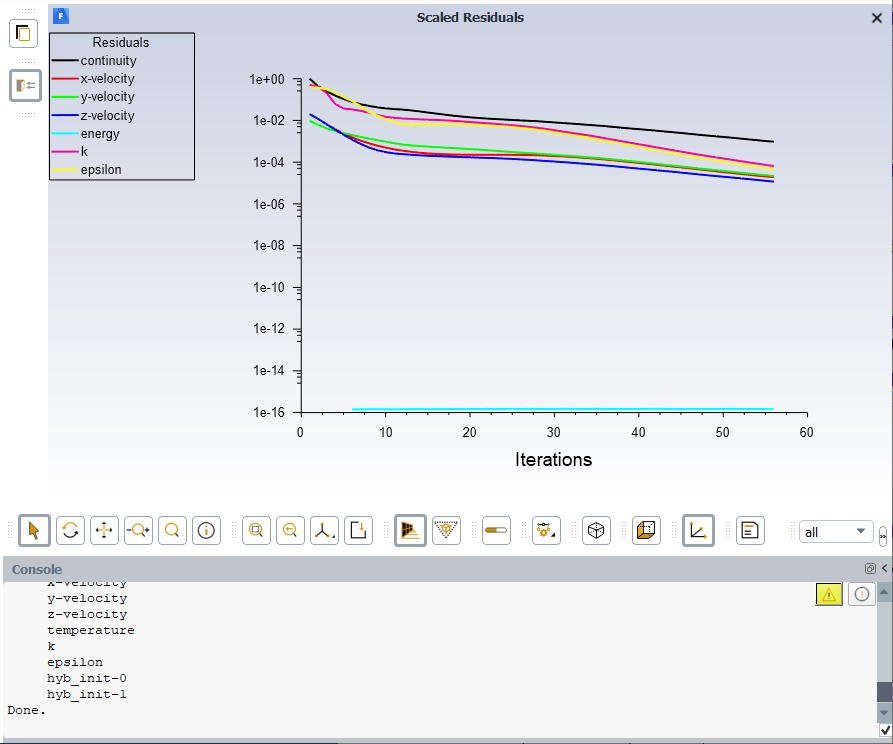The height and width of the screenshot is (744, 893).
Task: Open the axis orientation view icon
Action: 324,531
